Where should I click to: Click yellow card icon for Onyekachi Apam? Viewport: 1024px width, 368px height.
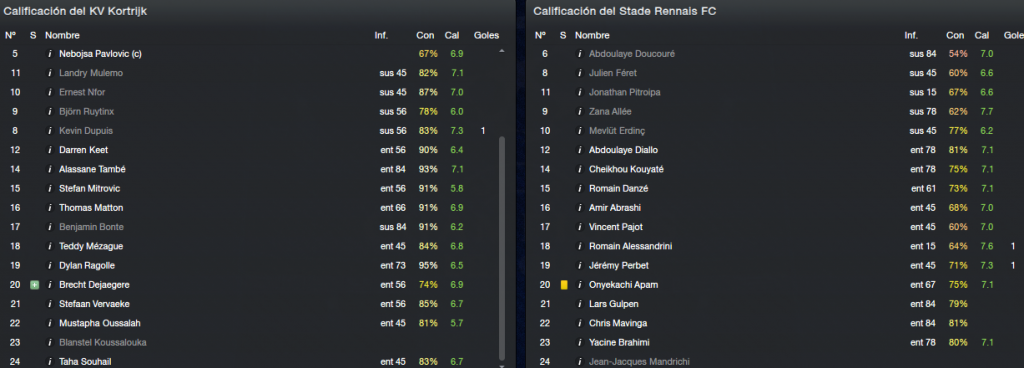point(564,284)
